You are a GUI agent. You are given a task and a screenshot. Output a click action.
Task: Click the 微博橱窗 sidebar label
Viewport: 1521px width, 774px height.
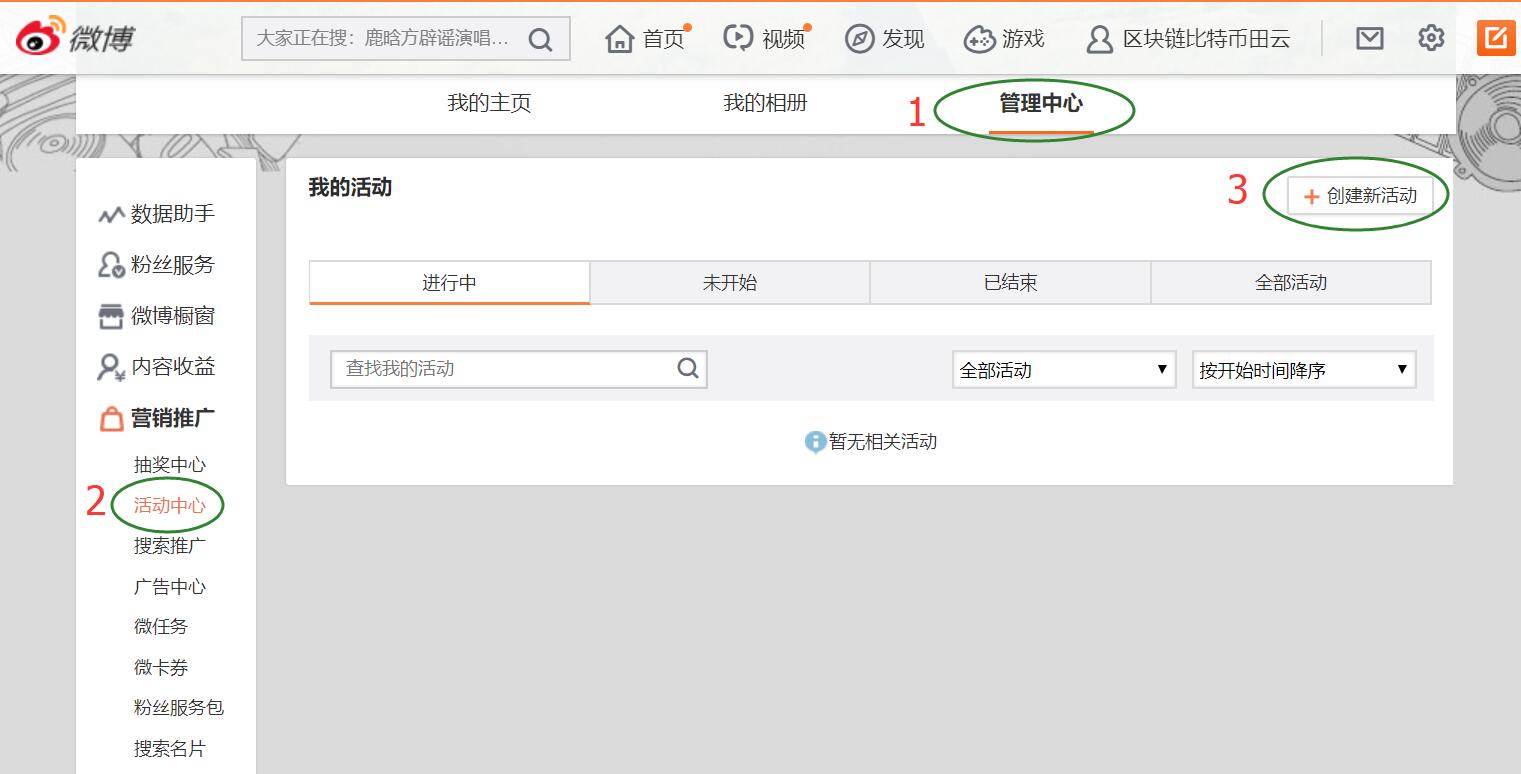(173, 316)
